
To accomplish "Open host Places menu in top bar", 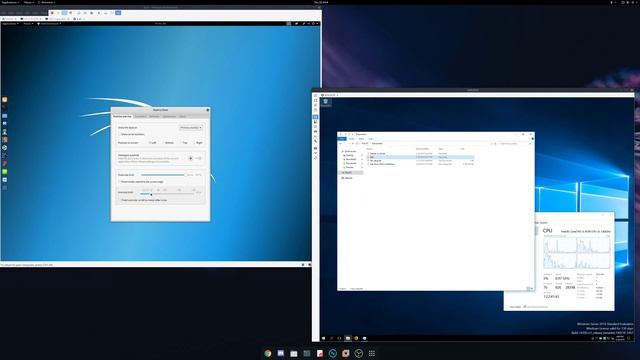I will click(x=29, y=2).
